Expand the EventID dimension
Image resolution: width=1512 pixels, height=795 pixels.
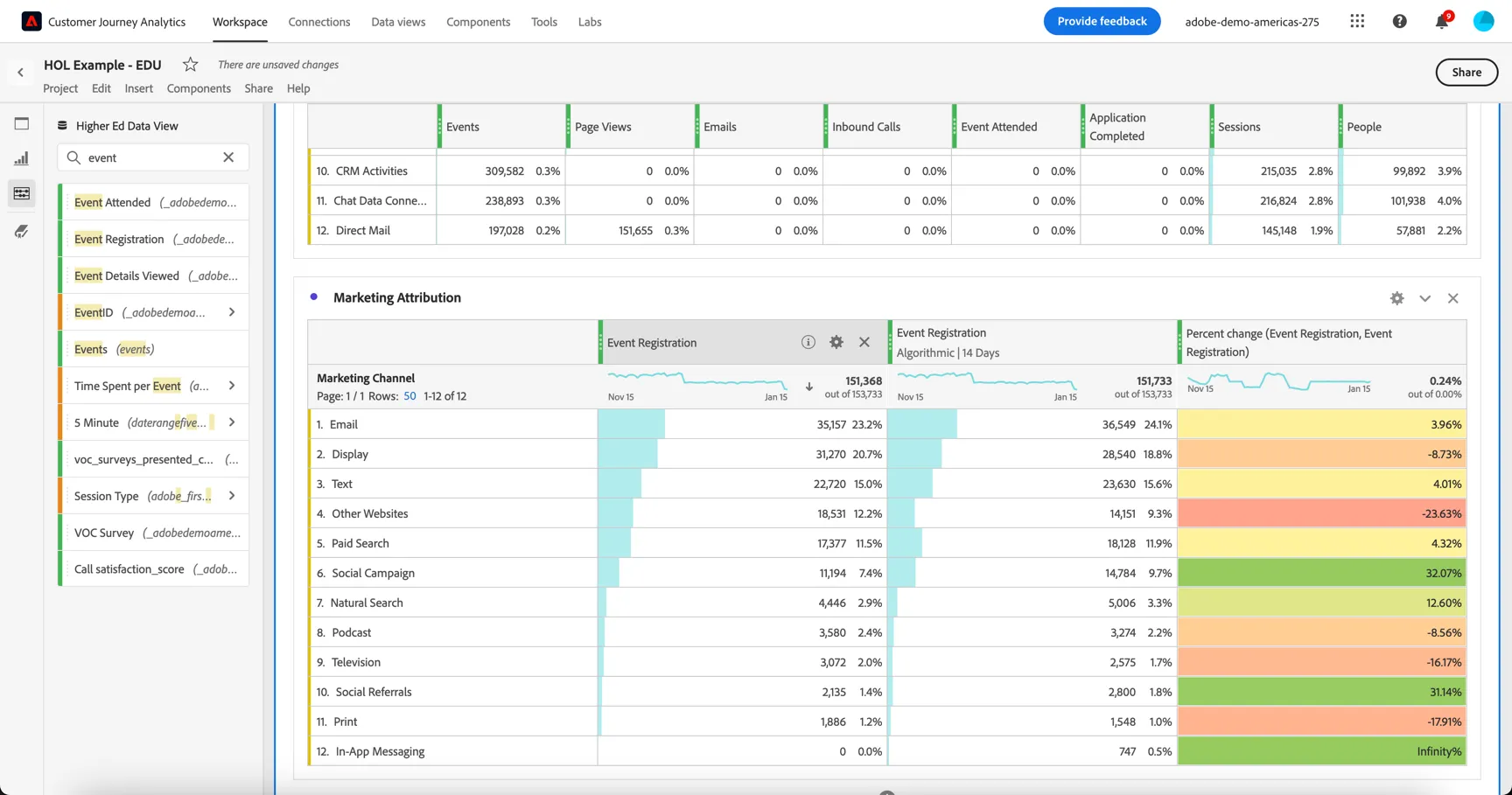pyautogui.click(x=232, y=312)
